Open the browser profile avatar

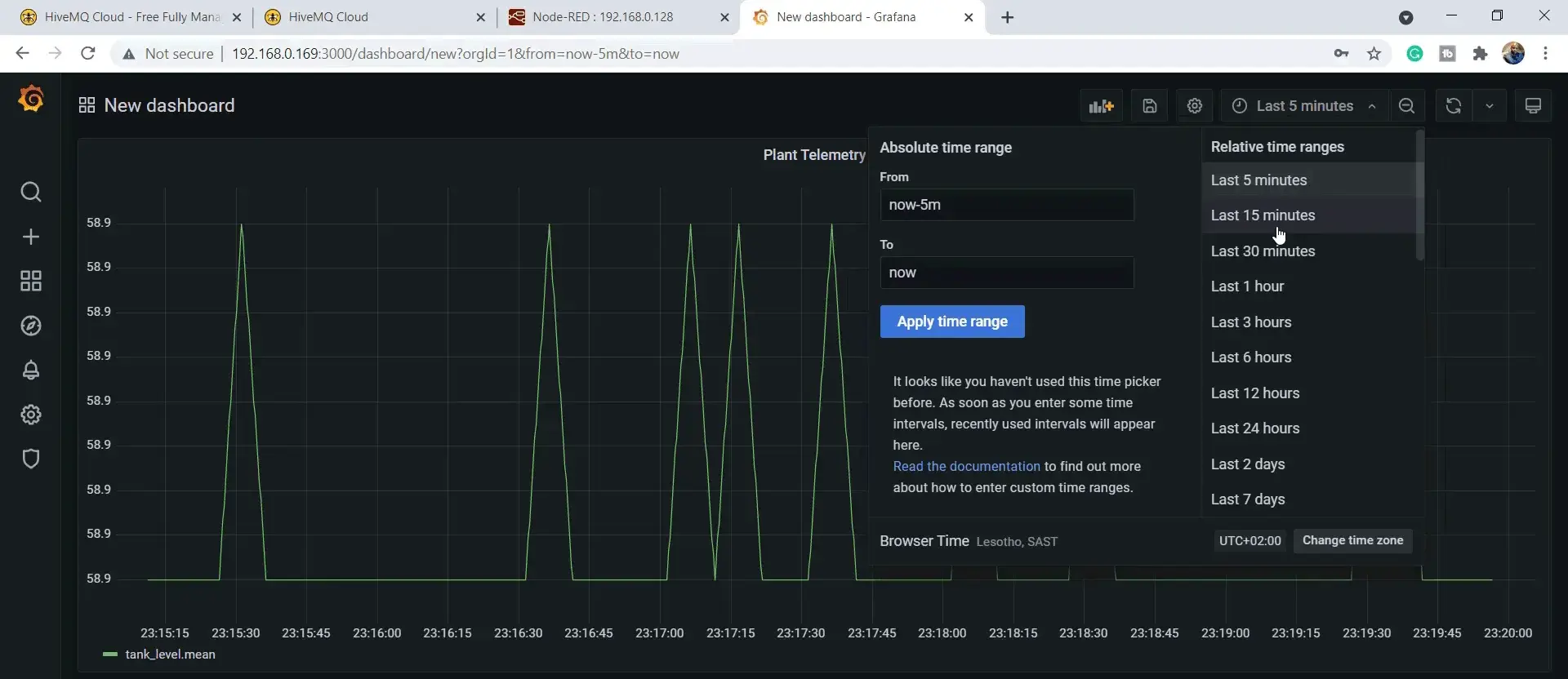point(1513,54)
